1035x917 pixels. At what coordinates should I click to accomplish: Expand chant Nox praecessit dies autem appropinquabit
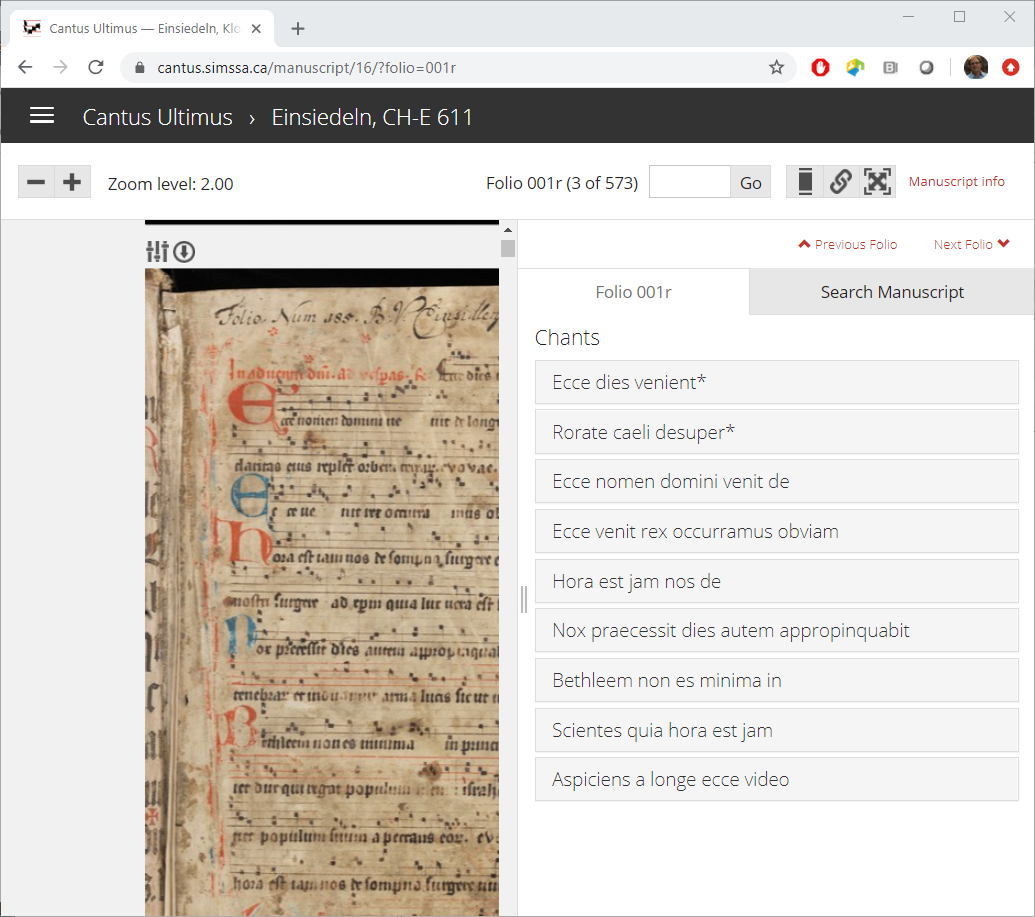776,630
